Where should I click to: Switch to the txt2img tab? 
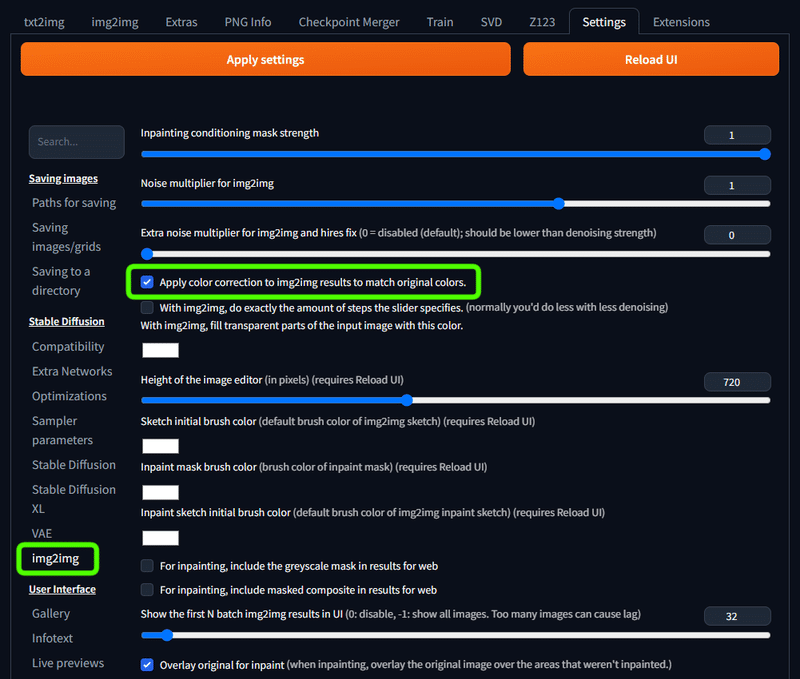pos(44,22)
